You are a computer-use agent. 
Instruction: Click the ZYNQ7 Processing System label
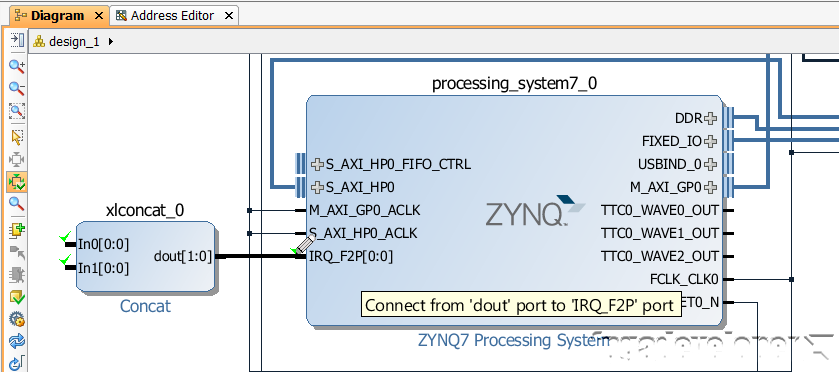click(513, 340)
